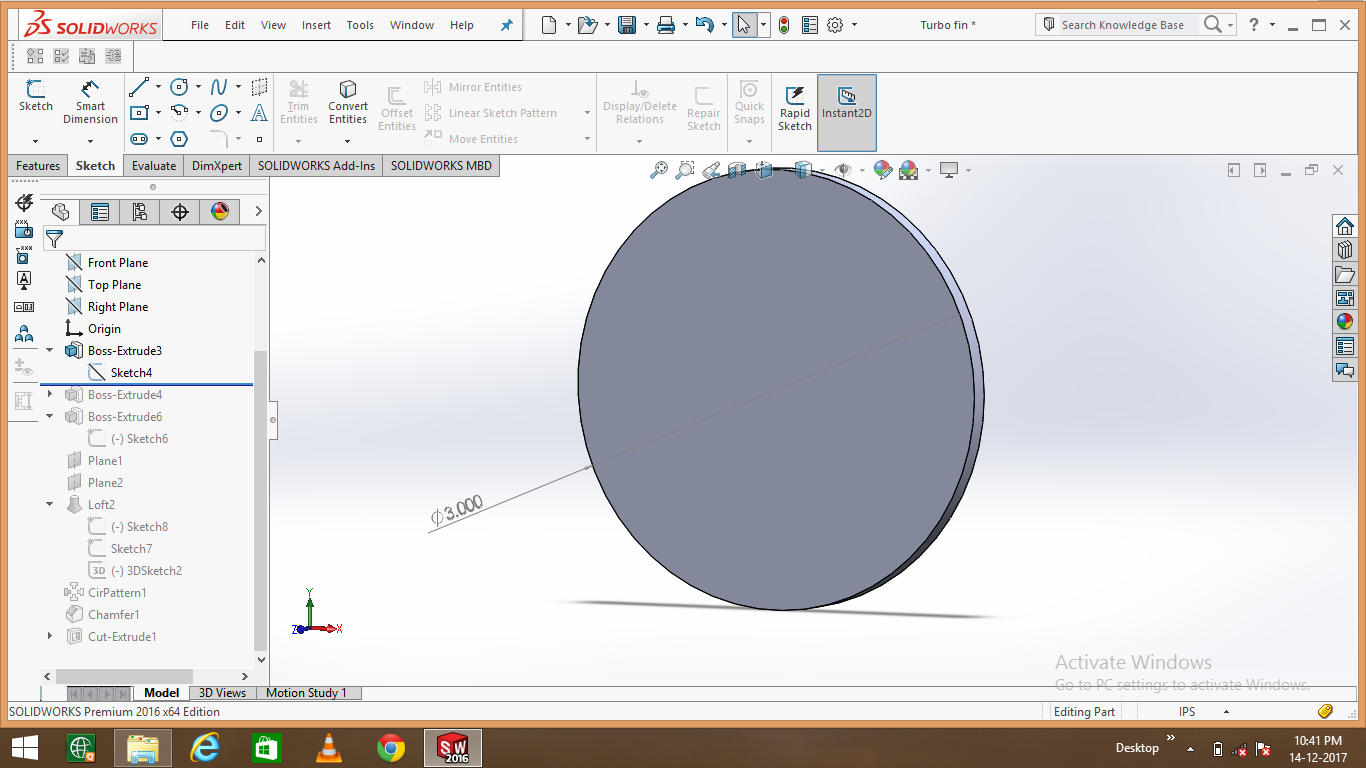Screen dimensions: 1366x768
Task: Click the feature tree filter field
Action: point(153,238)
